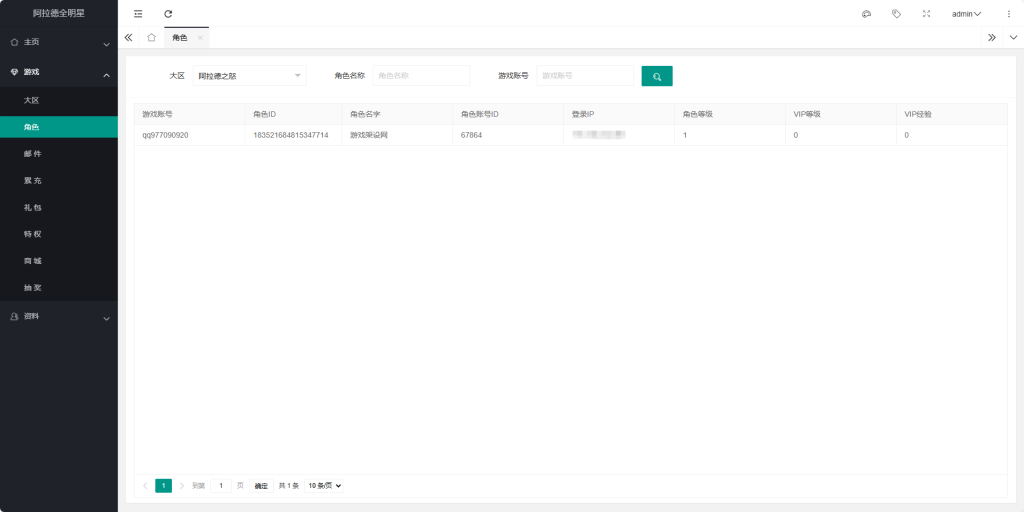Open the vertical more-options menu
The image size is (1024, 512).
(x=1008, y=14)
